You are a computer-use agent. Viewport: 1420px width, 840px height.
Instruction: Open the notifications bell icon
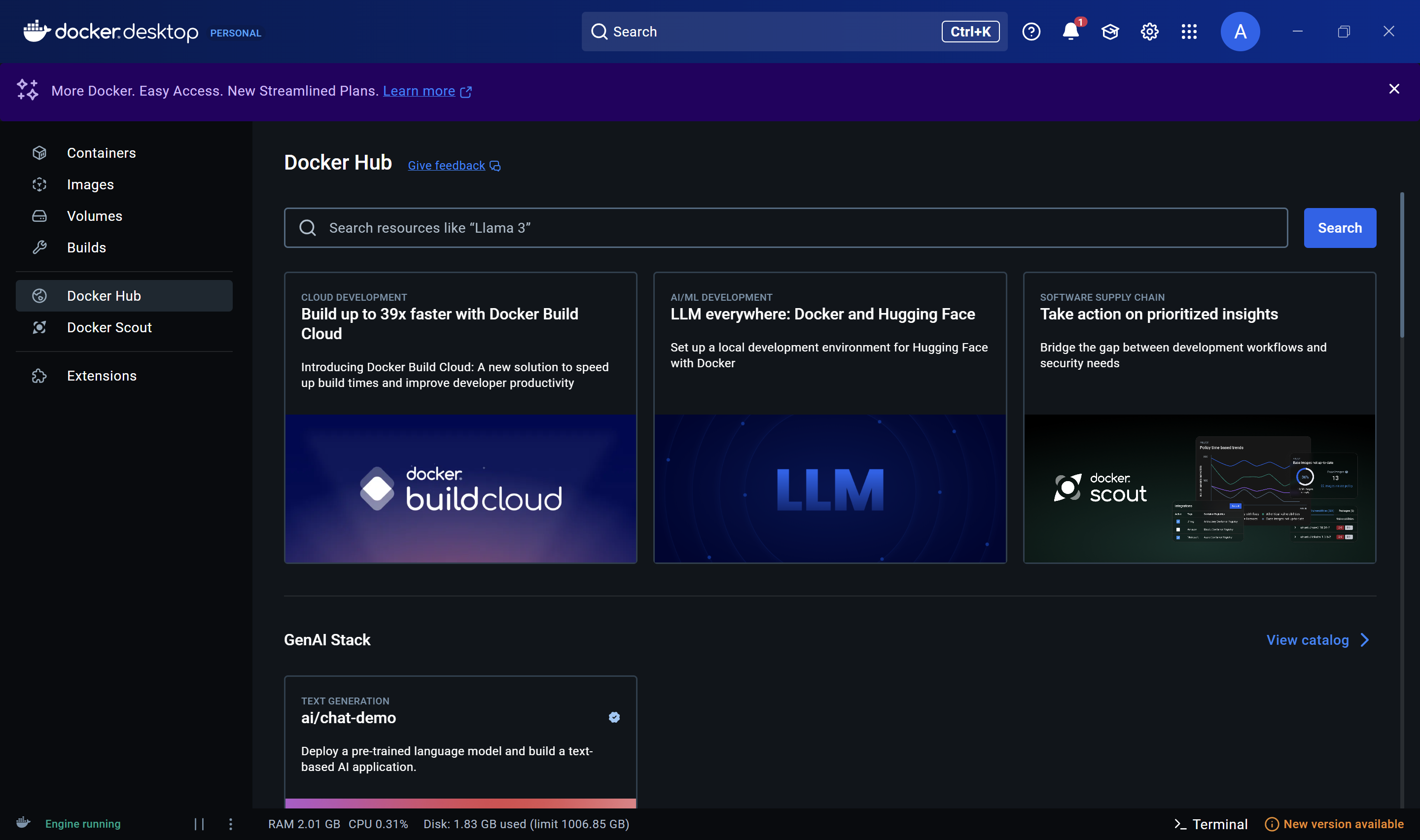click(x=1070, y=32)
